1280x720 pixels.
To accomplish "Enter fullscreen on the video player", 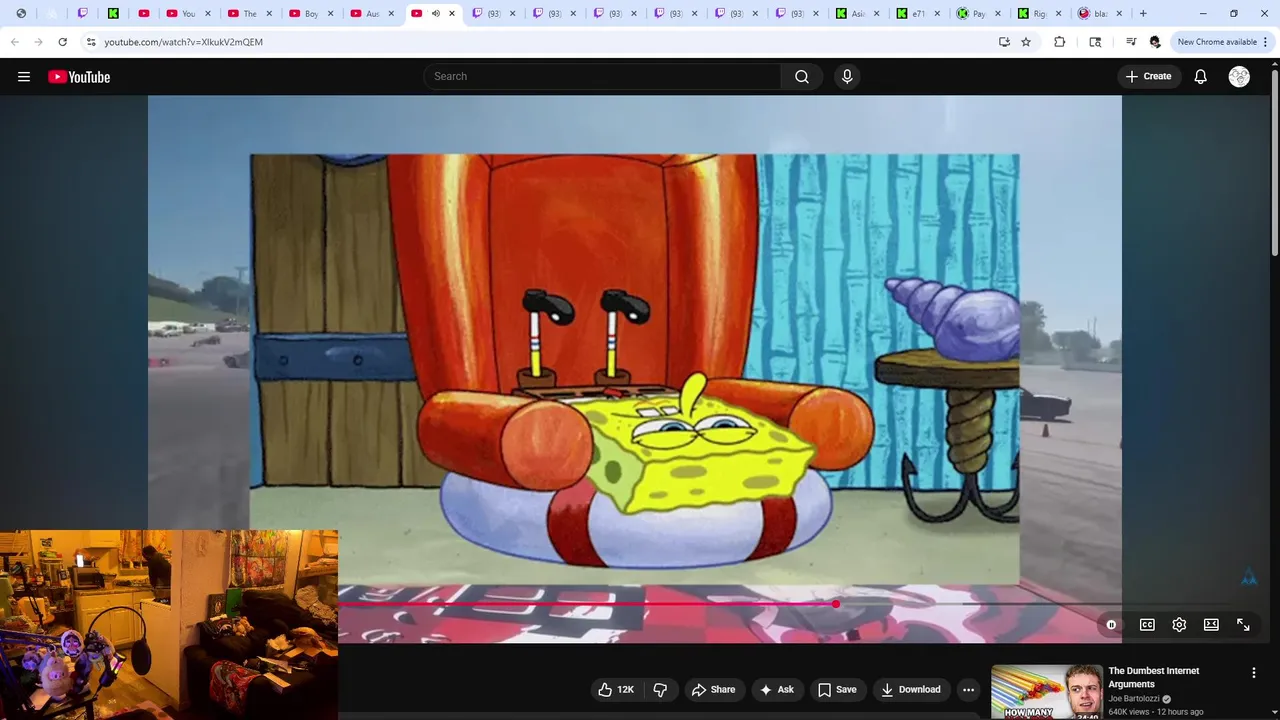I will click(1243, 625).
